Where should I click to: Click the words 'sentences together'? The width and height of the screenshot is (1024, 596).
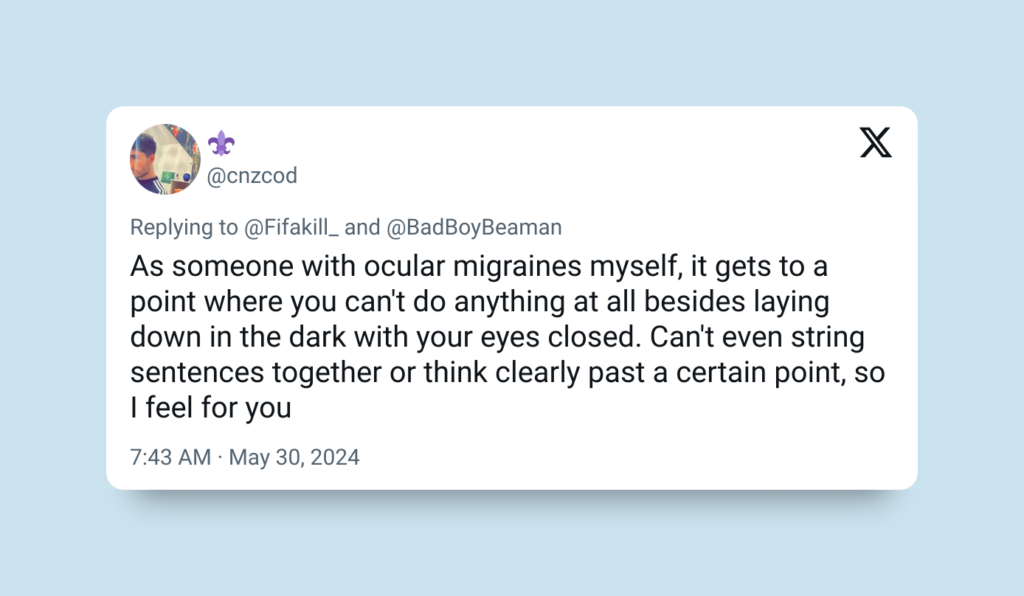[255, 373]
